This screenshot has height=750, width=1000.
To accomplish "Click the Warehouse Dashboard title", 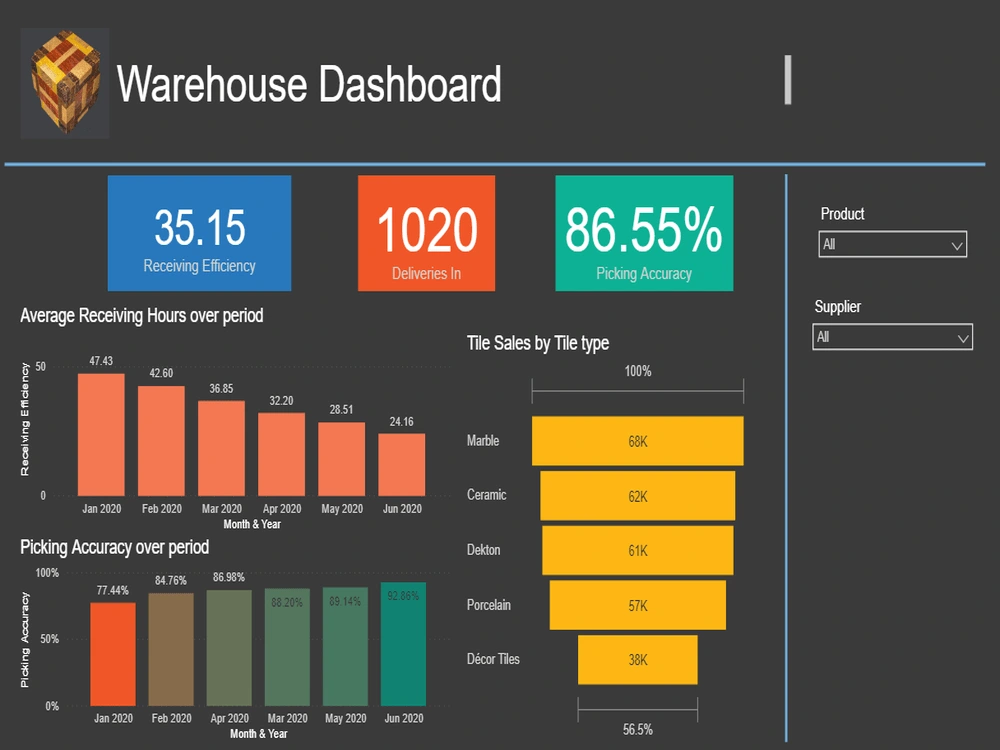I will click(x=307, y=85).
